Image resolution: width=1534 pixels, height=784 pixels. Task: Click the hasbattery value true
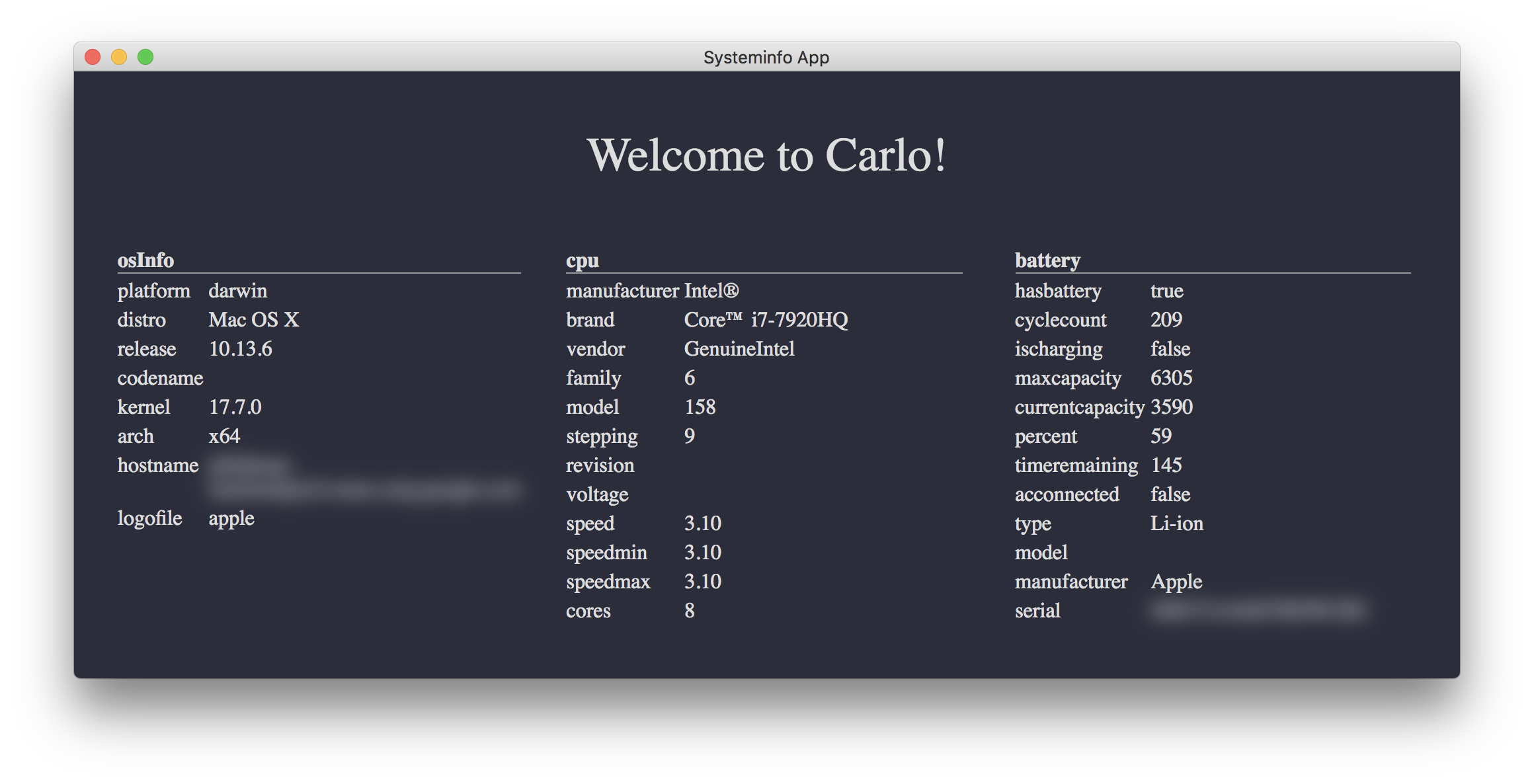point(1167,291)
